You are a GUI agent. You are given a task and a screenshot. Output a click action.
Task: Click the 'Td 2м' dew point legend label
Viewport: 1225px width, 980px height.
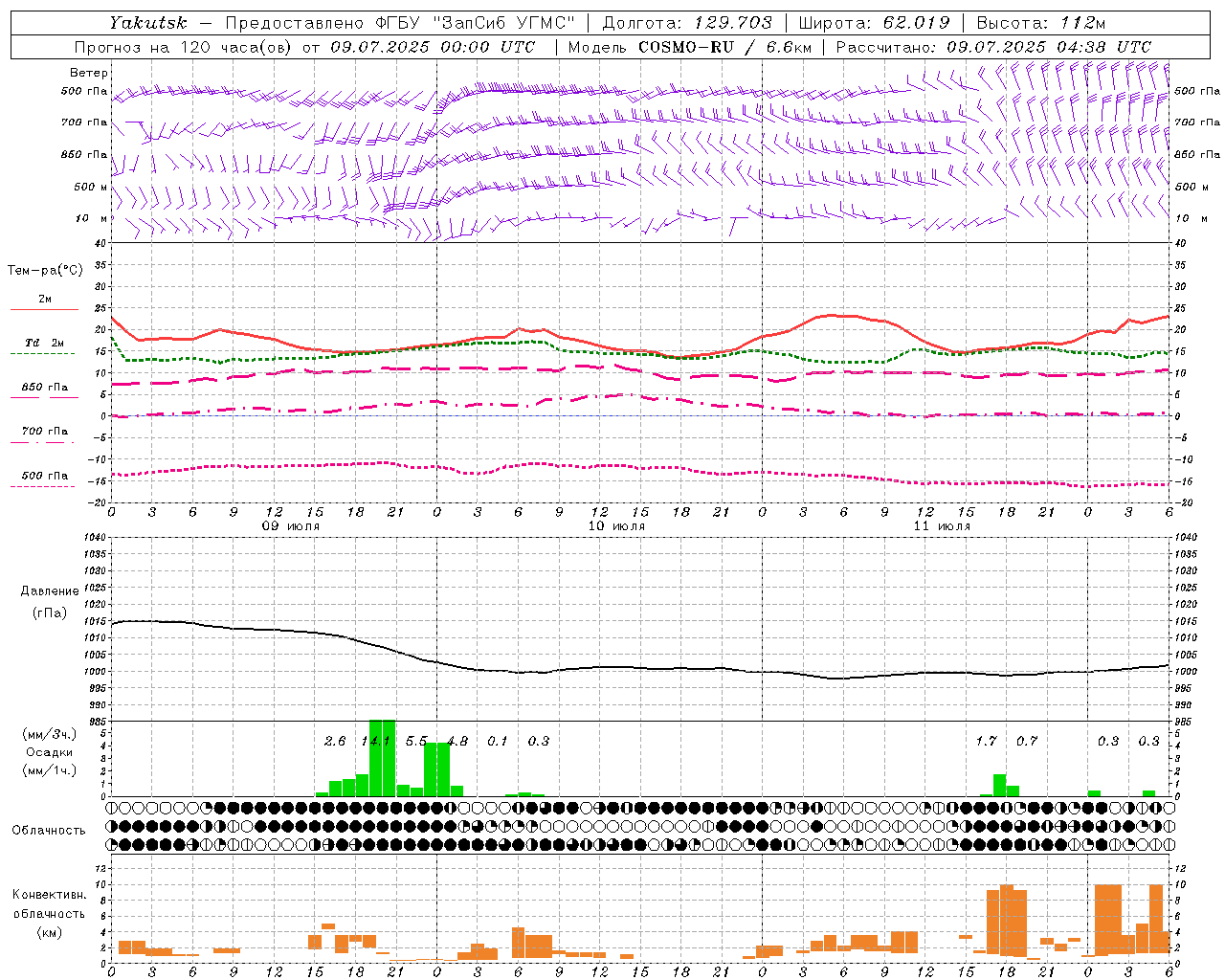click(x=45, y=343)
